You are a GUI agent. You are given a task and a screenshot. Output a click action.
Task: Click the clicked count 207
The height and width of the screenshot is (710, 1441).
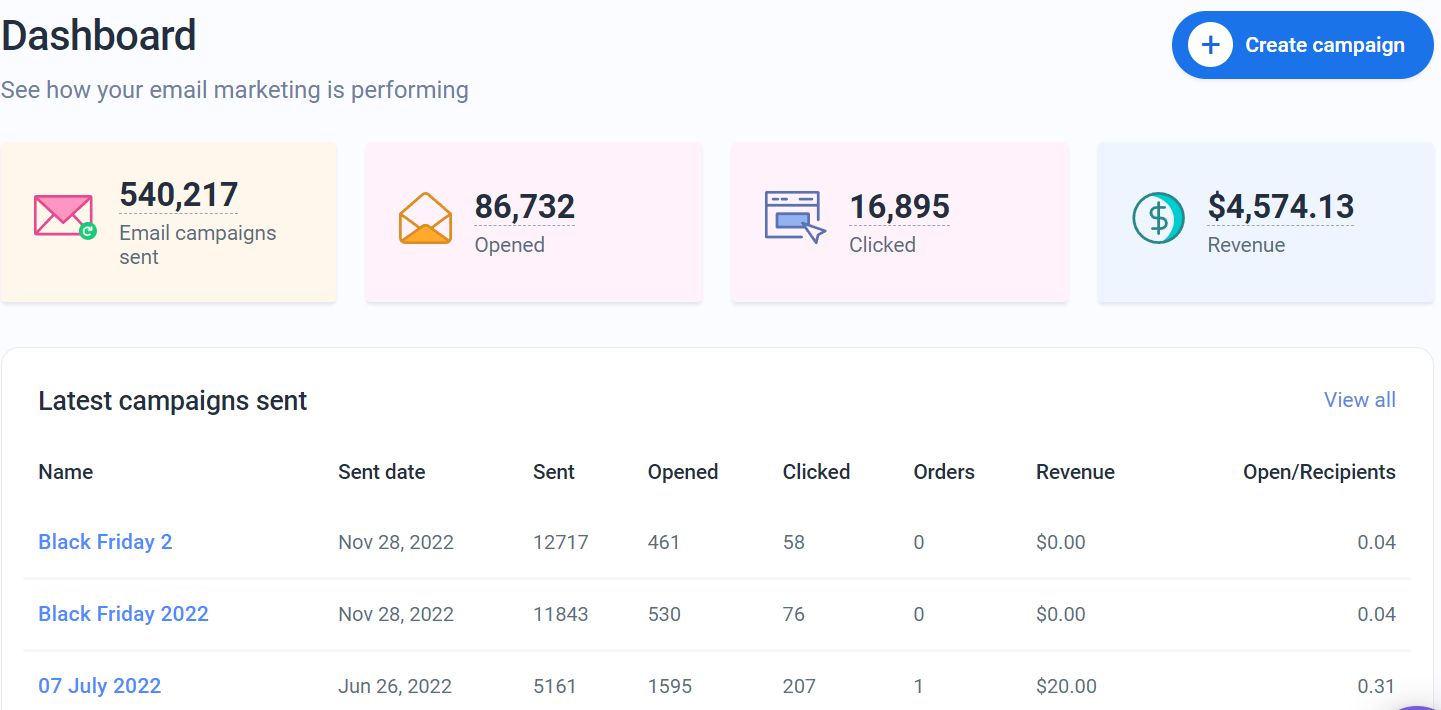click(799, 686)
